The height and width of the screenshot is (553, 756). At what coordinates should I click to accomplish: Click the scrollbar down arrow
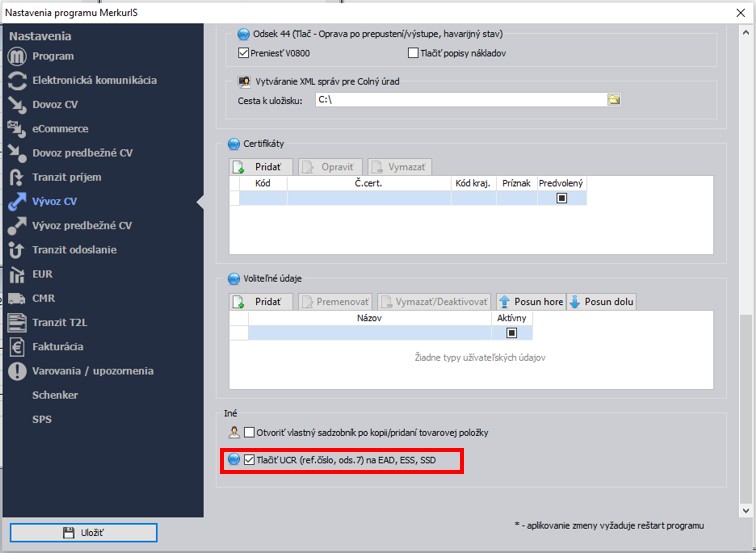pos(745,511)
